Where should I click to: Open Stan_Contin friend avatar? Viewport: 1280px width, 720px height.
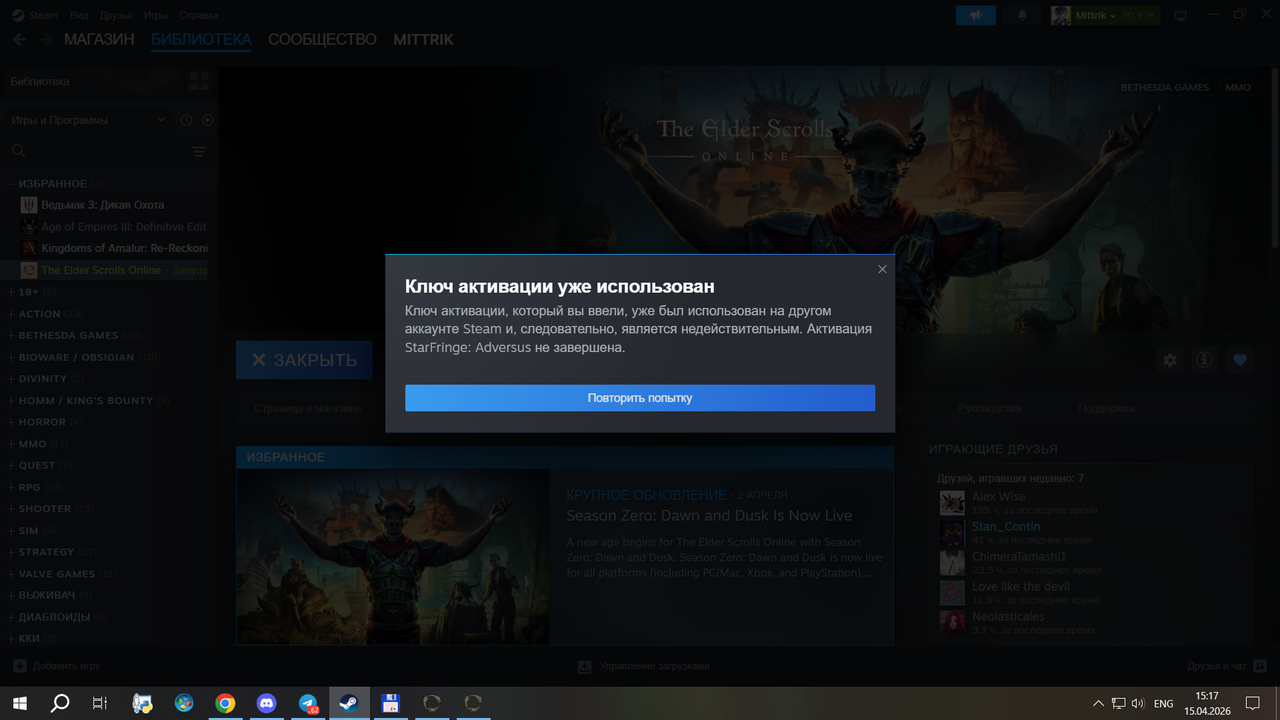[952, 532]
